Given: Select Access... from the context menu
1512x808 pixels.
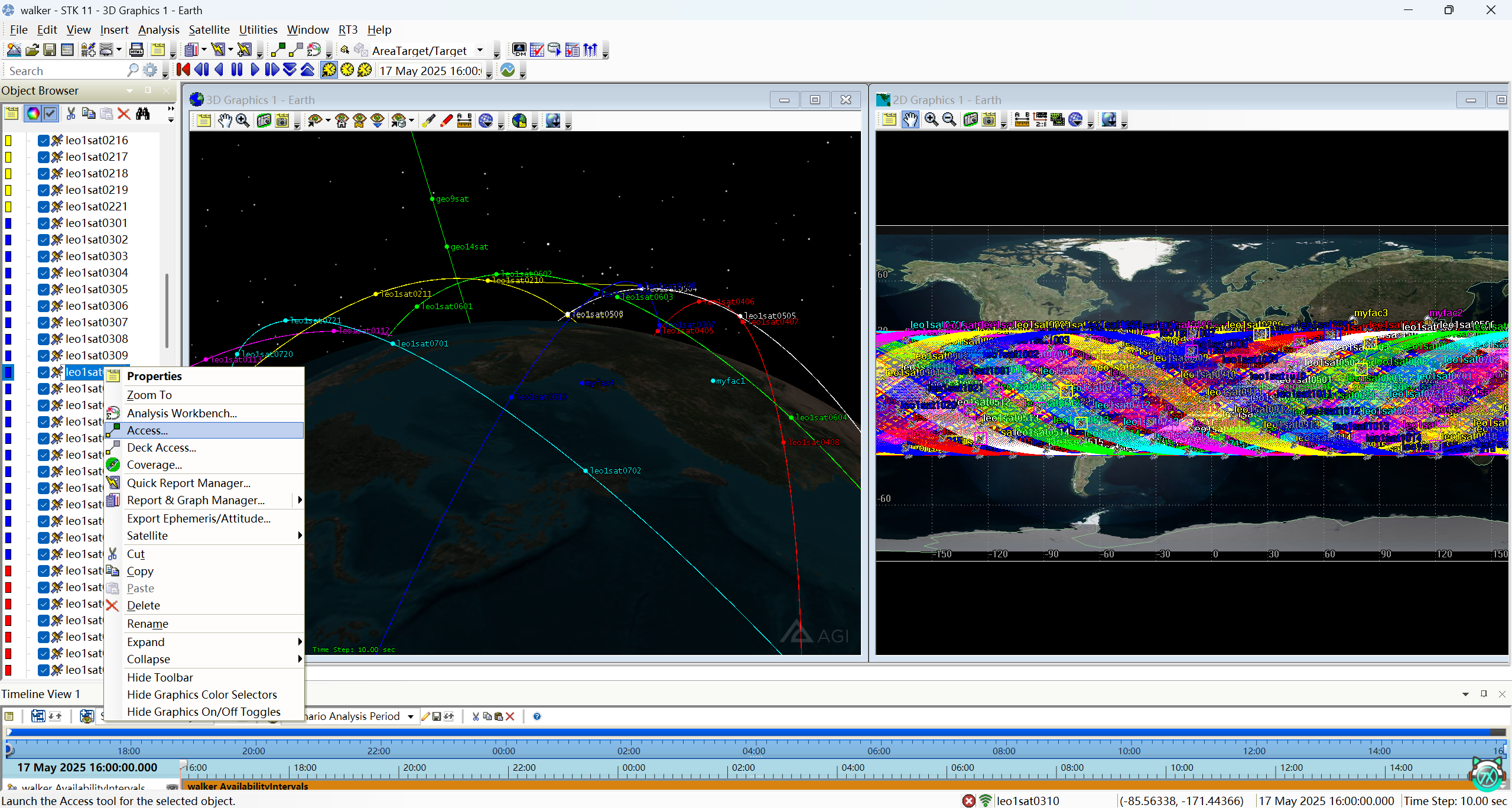Looking at the screenshot, I should point(148,430).
